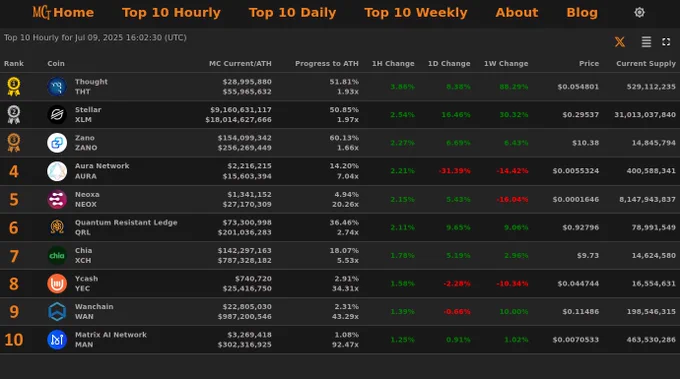This screenshot has width=680, height=379.
Task: Go to the Home page
Action: point(73,13)
